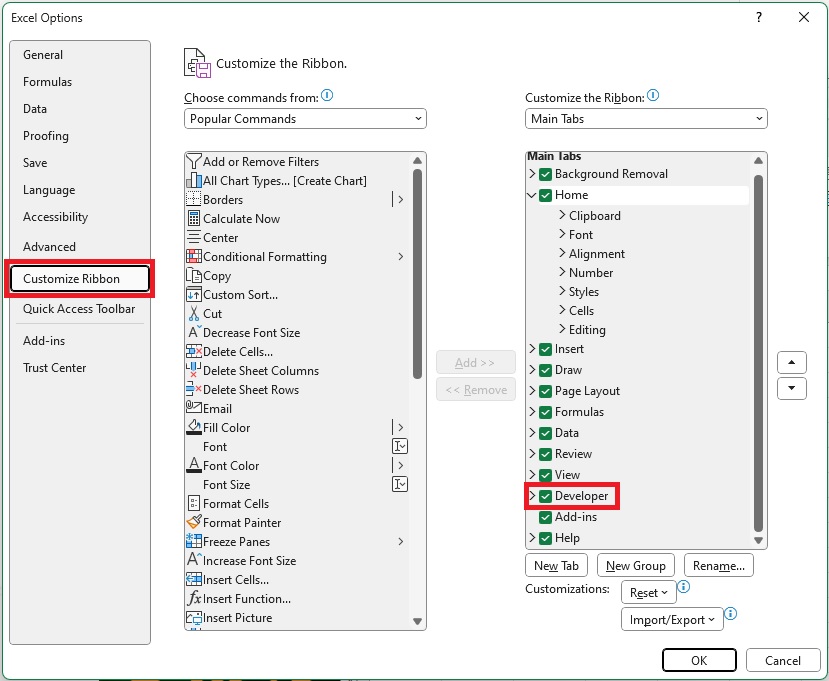
Task: Open the Quick Access Toolbar category
Action: pos(79,309)
